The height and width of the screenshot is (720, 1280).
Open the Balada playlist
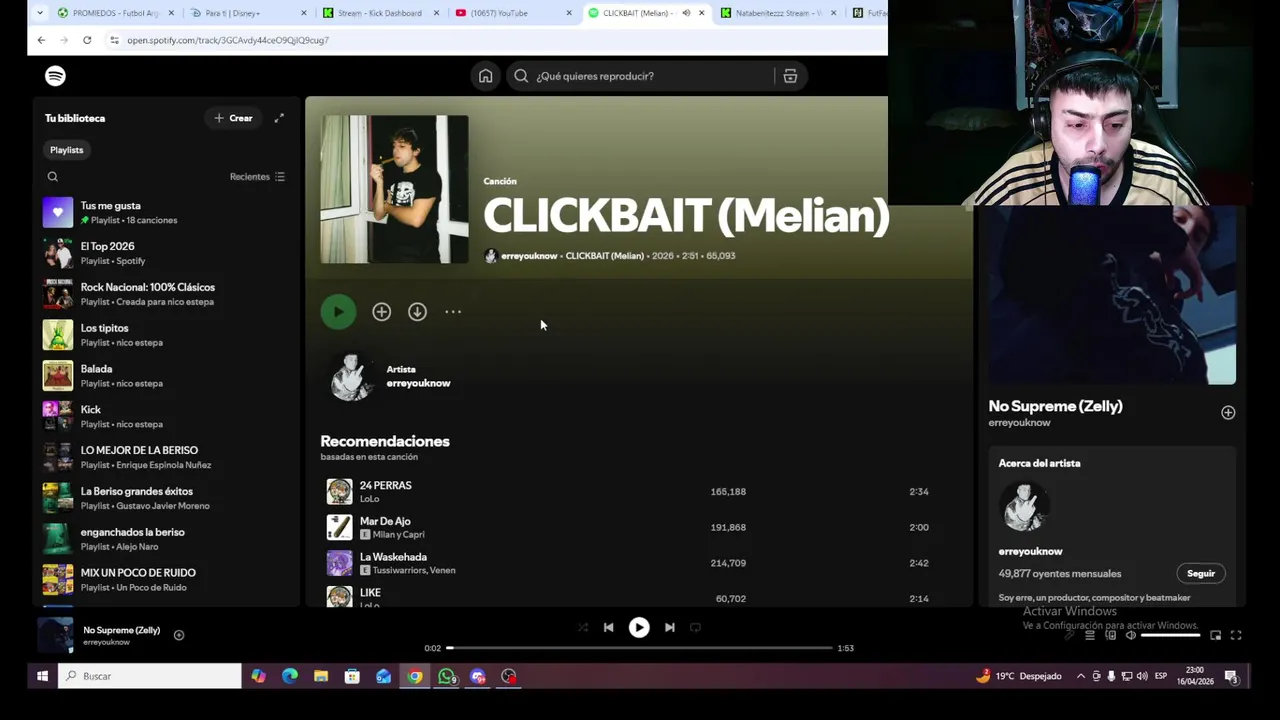click(165, 376)
